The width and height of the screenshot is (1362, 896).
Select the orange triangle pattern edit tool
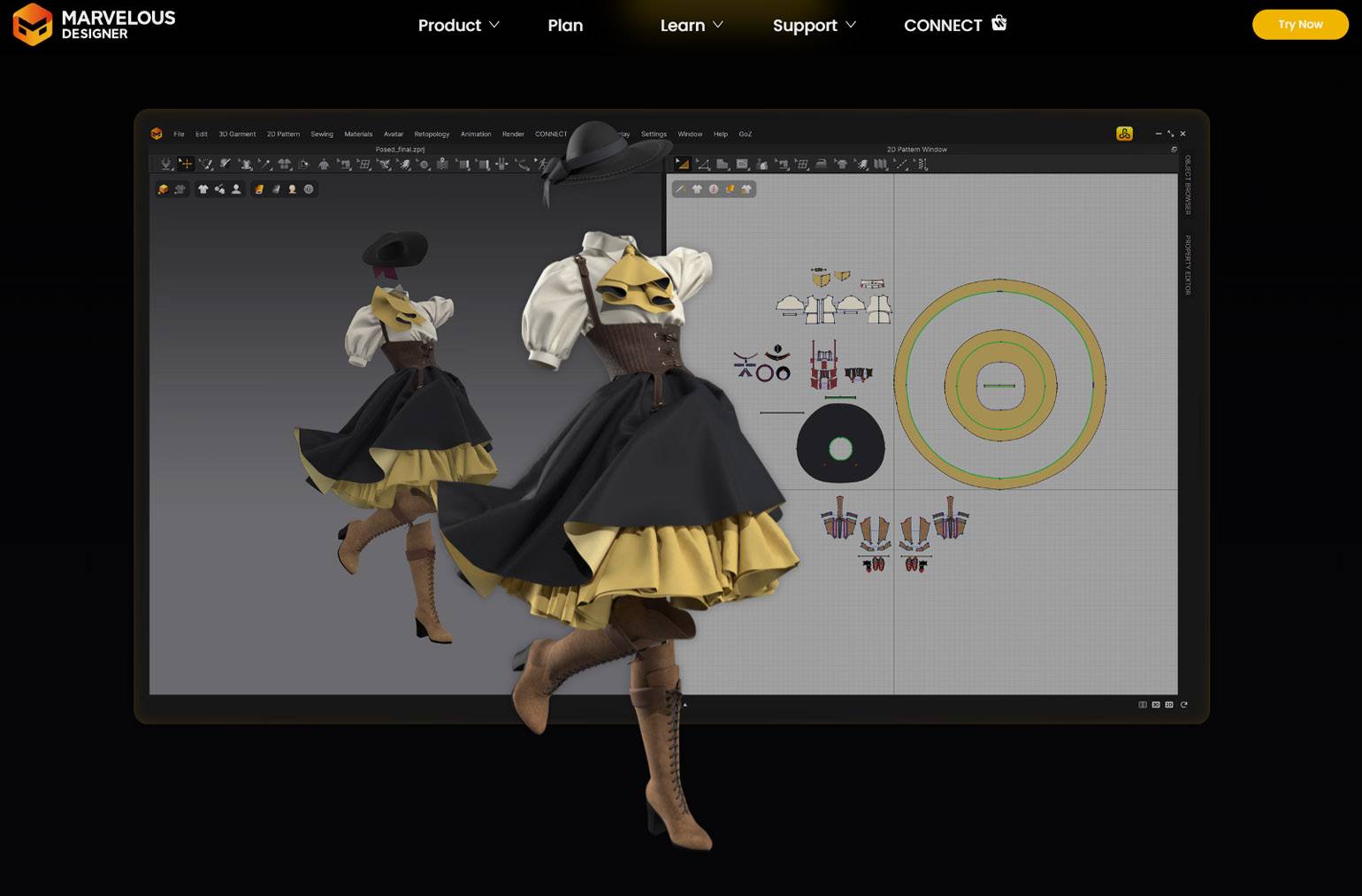coord(683,164)
